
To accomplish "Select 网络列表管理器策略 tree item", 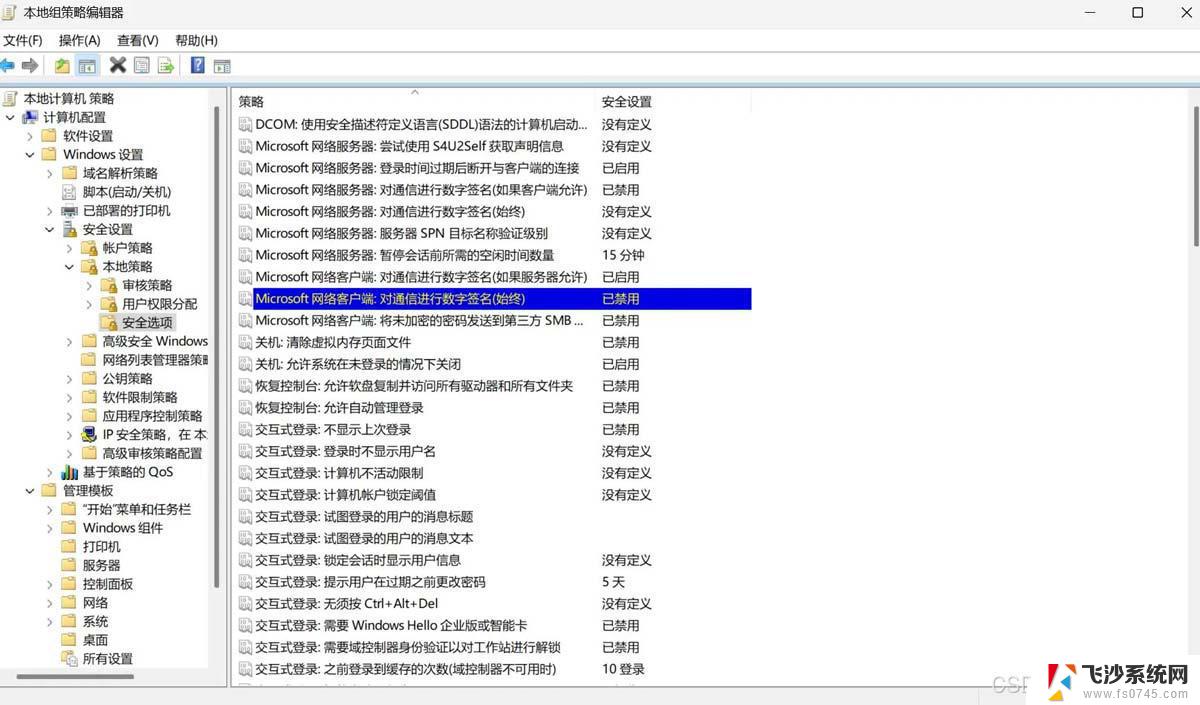I will click(x=155, y=360).
